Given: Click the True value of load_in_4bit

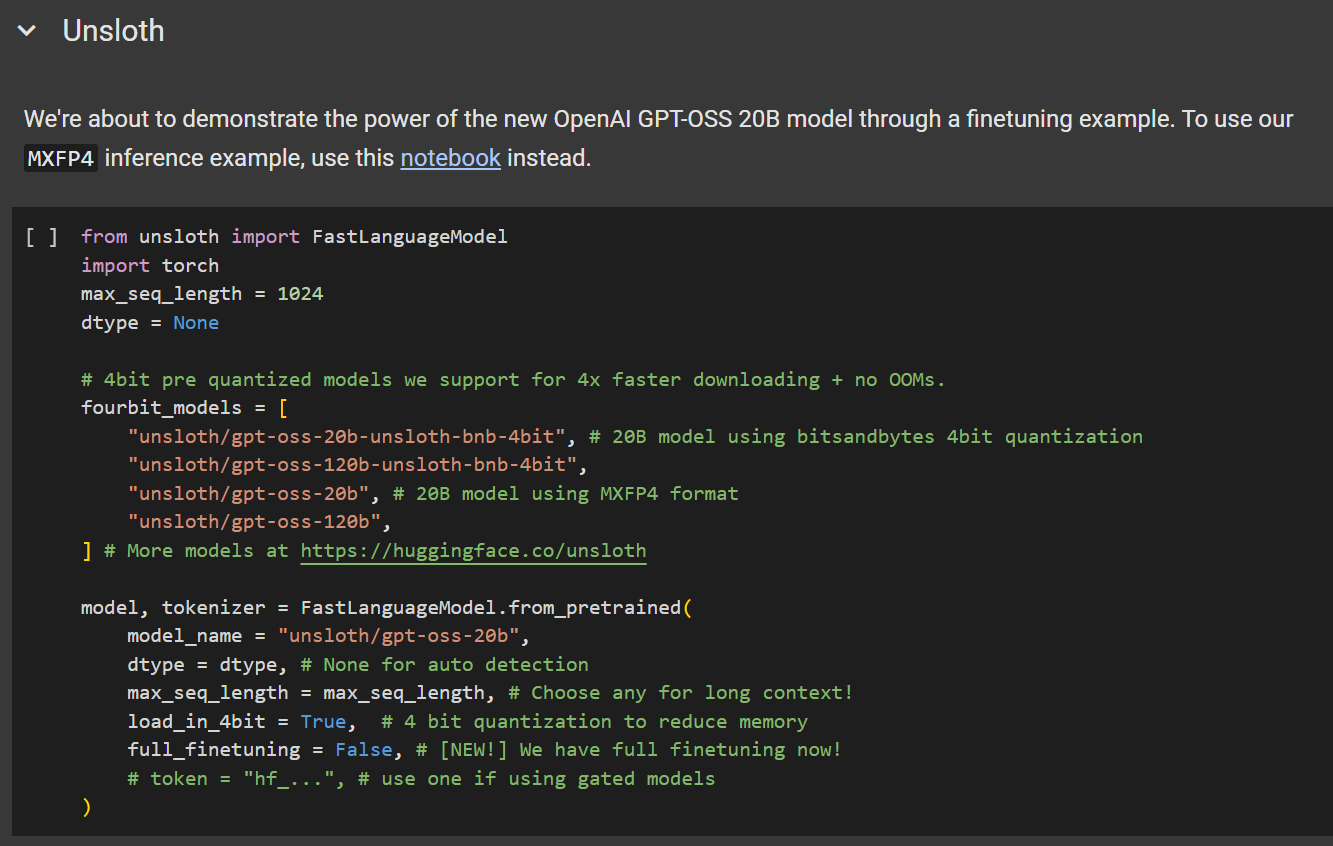Looking at the screenshot, I should pyautogui.click(x=323, y=722).
